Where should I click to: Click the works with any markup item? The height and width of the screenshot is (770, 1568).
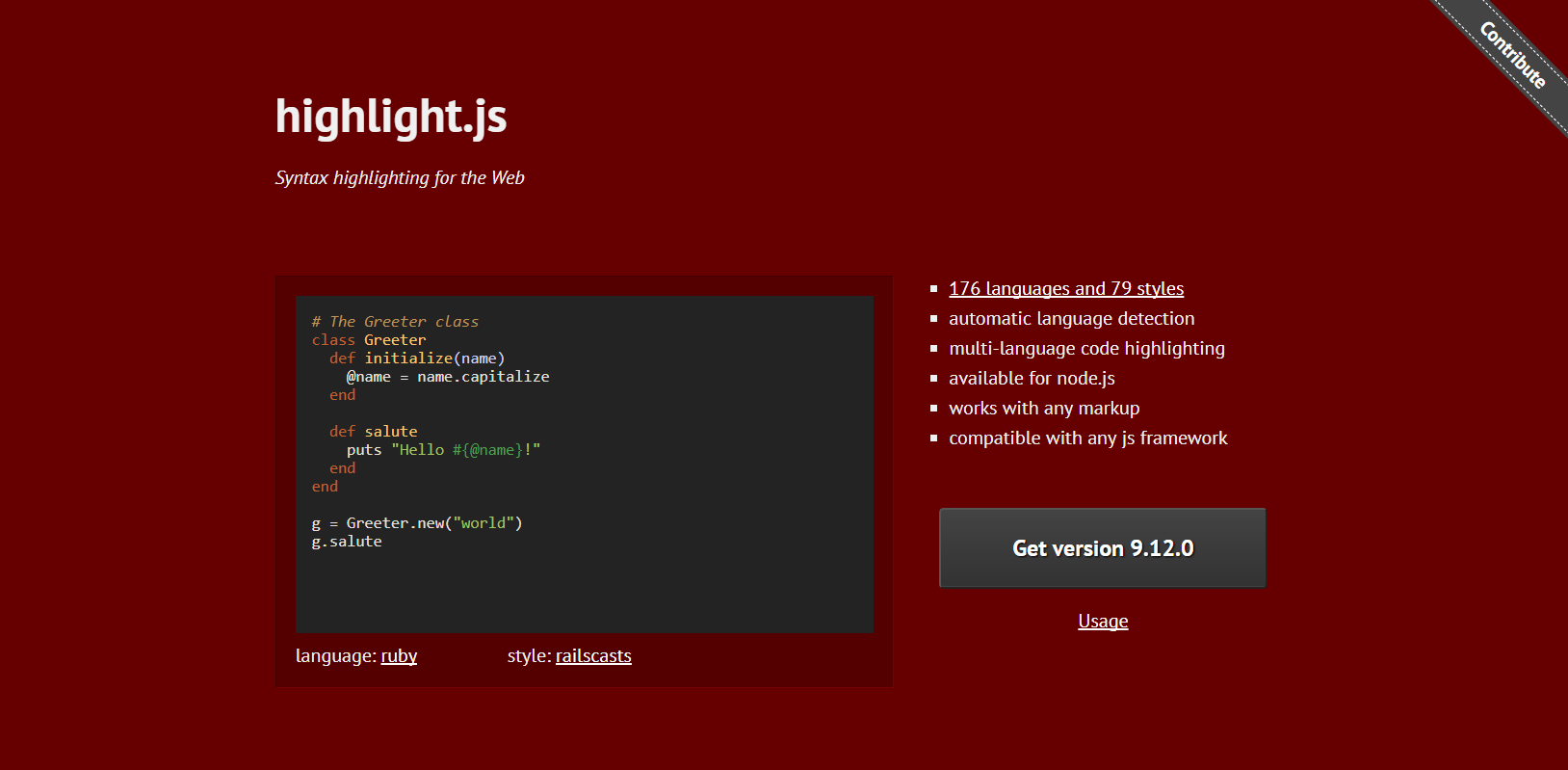(x=1044, y=409)
